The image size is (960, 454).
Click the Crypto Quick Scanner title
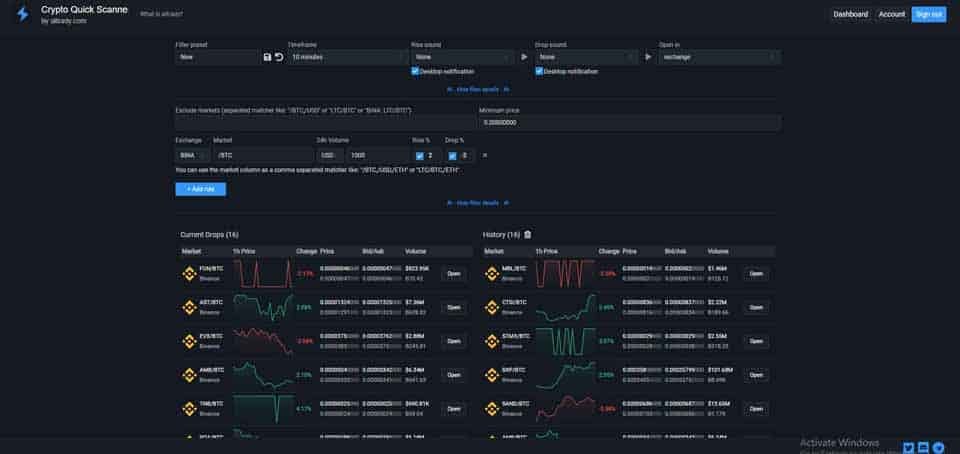tap(84, 10)
